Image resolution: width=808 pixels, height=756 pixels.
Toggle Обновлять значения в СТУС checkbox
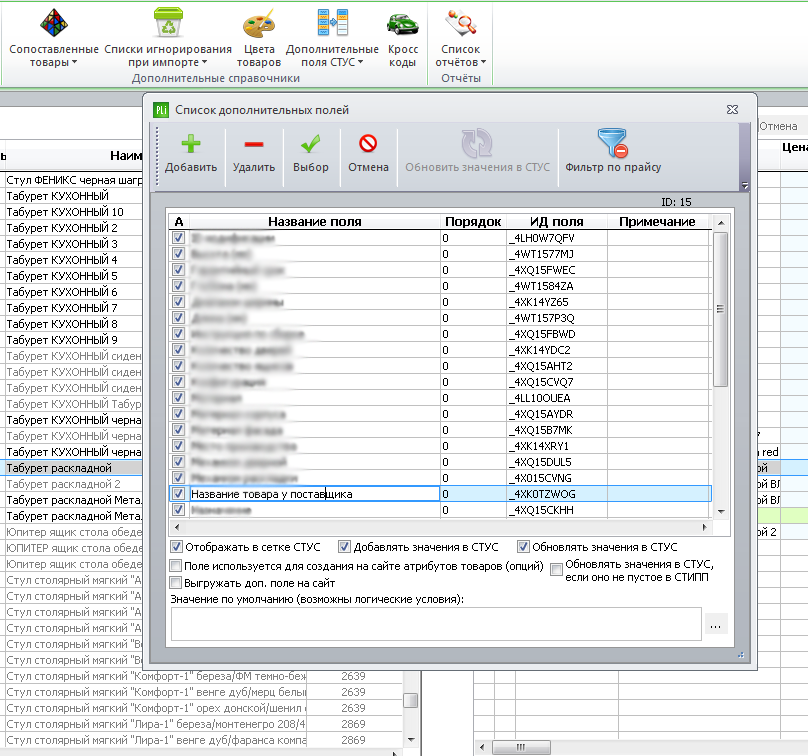(x=523, y=547)
